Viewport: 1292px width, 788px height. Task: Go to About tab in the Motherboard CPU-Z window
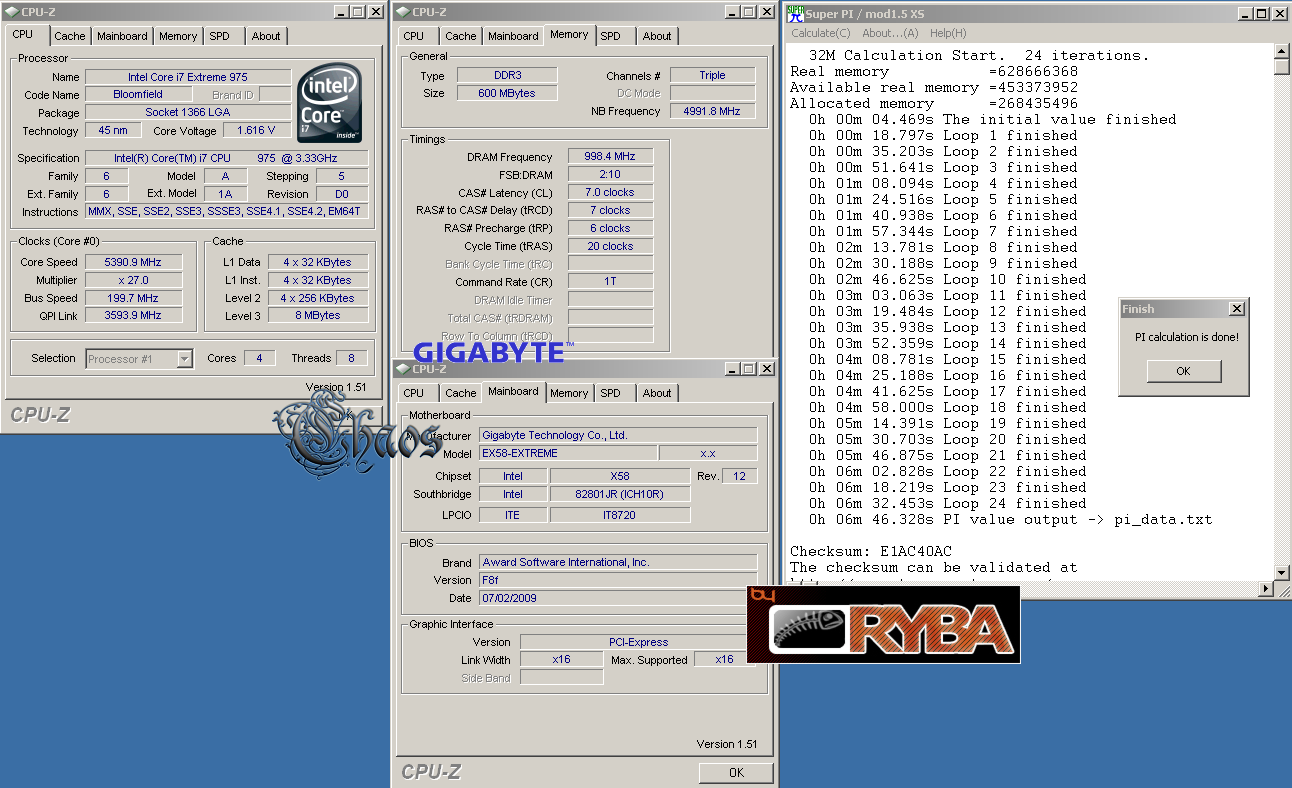657,393
